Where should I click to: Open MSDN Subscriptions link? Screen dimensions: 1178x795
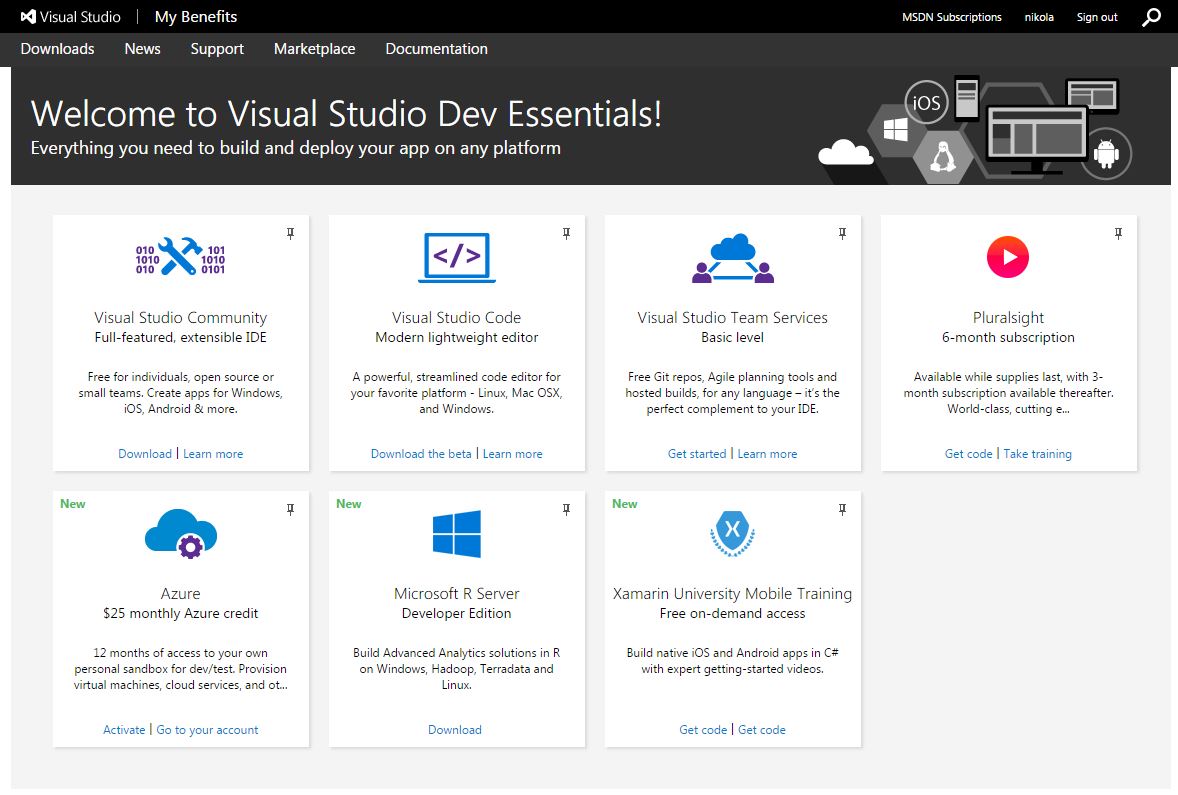click(x=951, y=17)
